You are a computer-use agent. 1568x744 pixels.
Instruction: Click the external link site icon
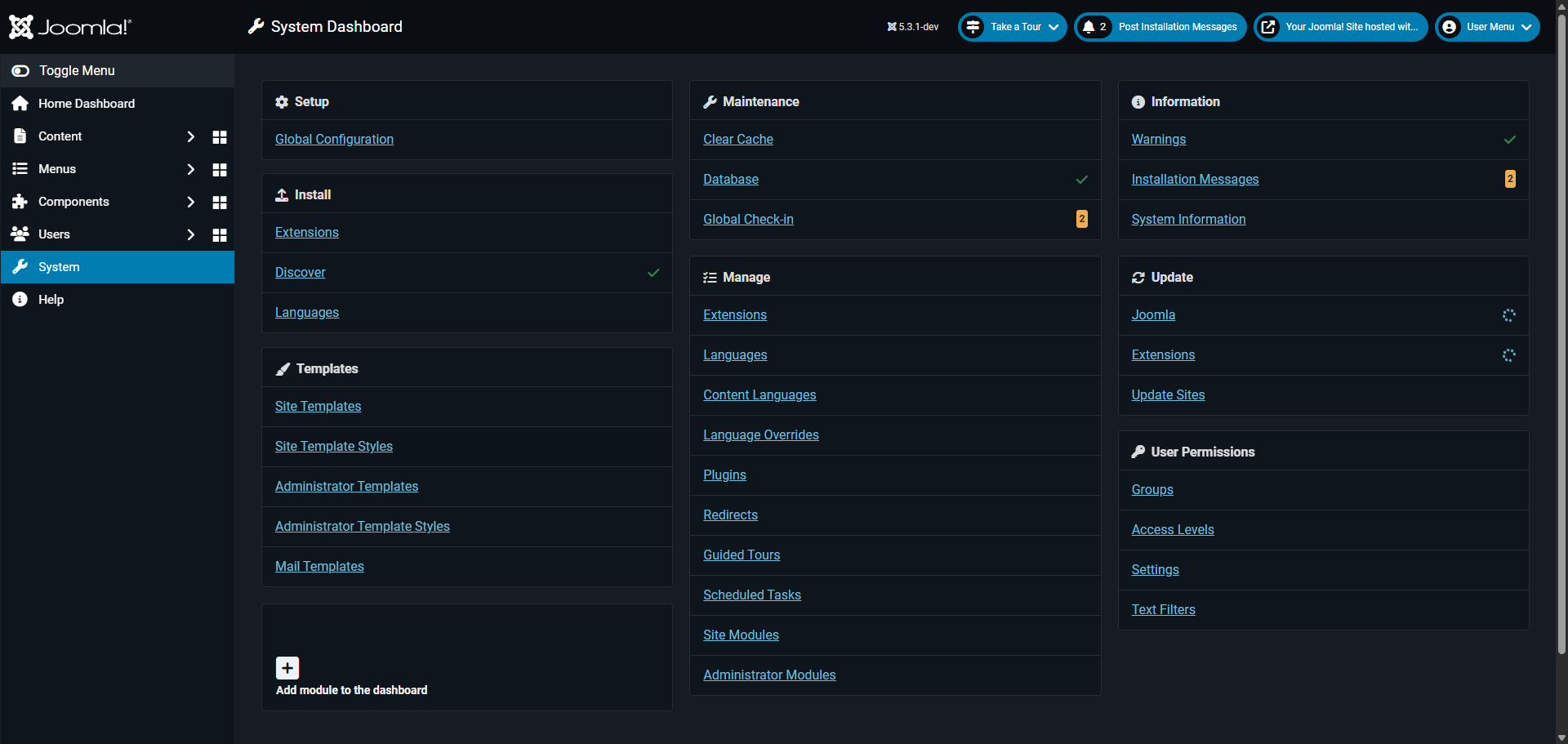point(1268,27)
